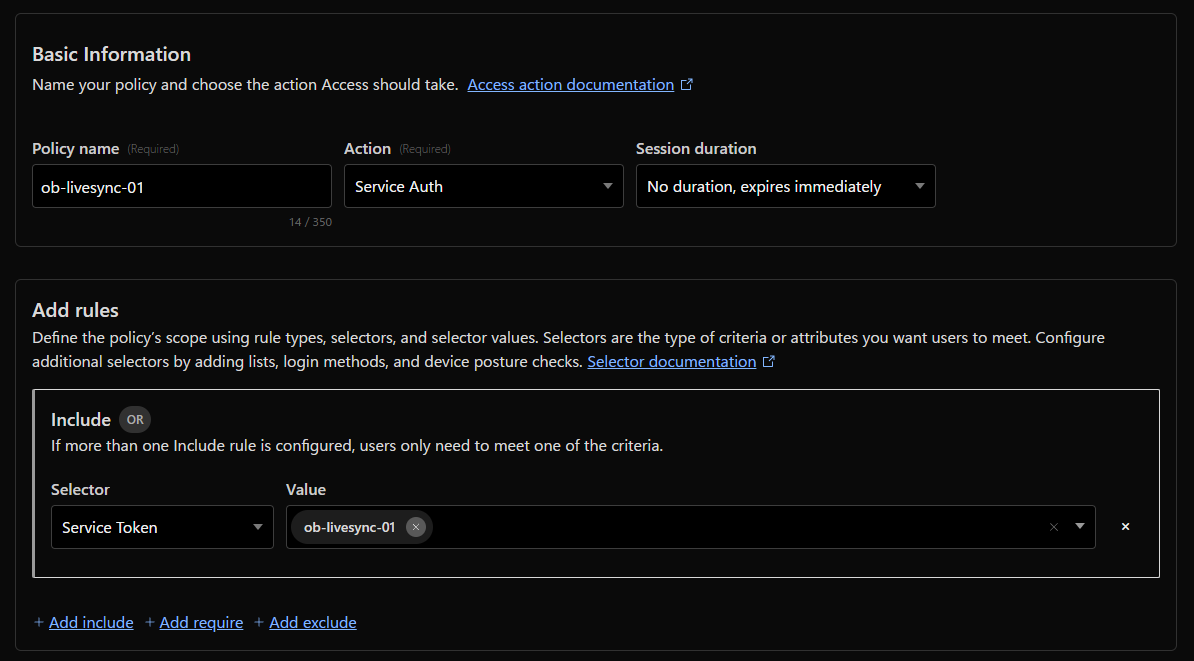Click the plus icon before Add require
Viewport: 1194px width, 661px height.
click(150, 622)
